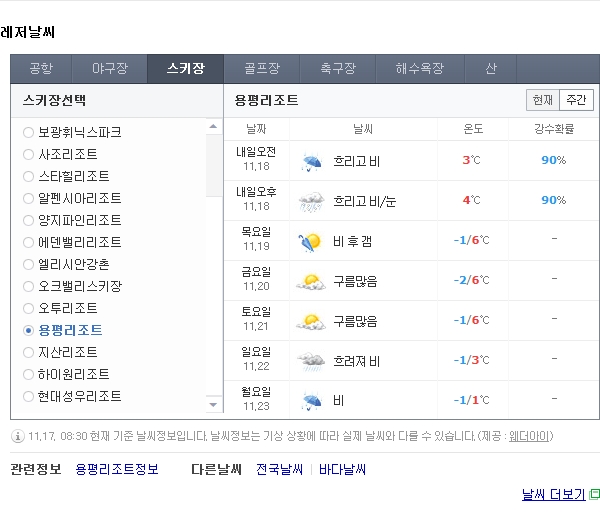
Task: Click the 온도 column header
Action: point(473,129)
